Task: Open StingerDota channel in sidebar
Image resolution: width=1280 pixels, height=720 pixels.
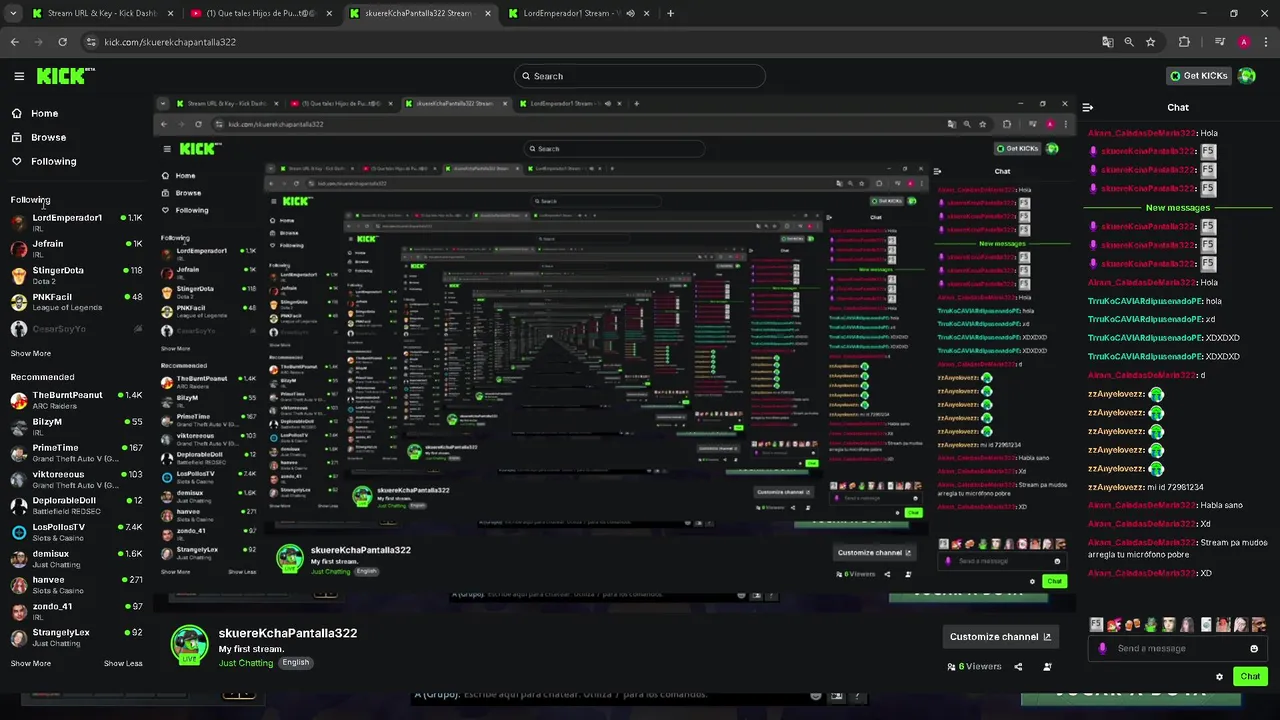Action: tap(75, 275)
